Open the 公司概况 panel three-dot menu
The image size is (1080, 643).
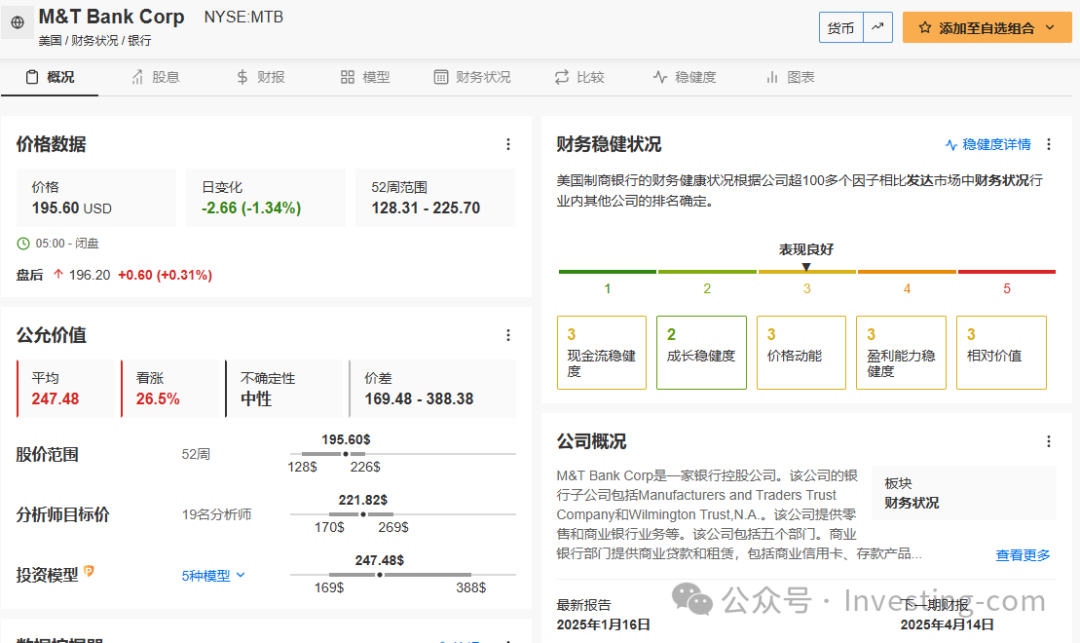[1049, 441]
